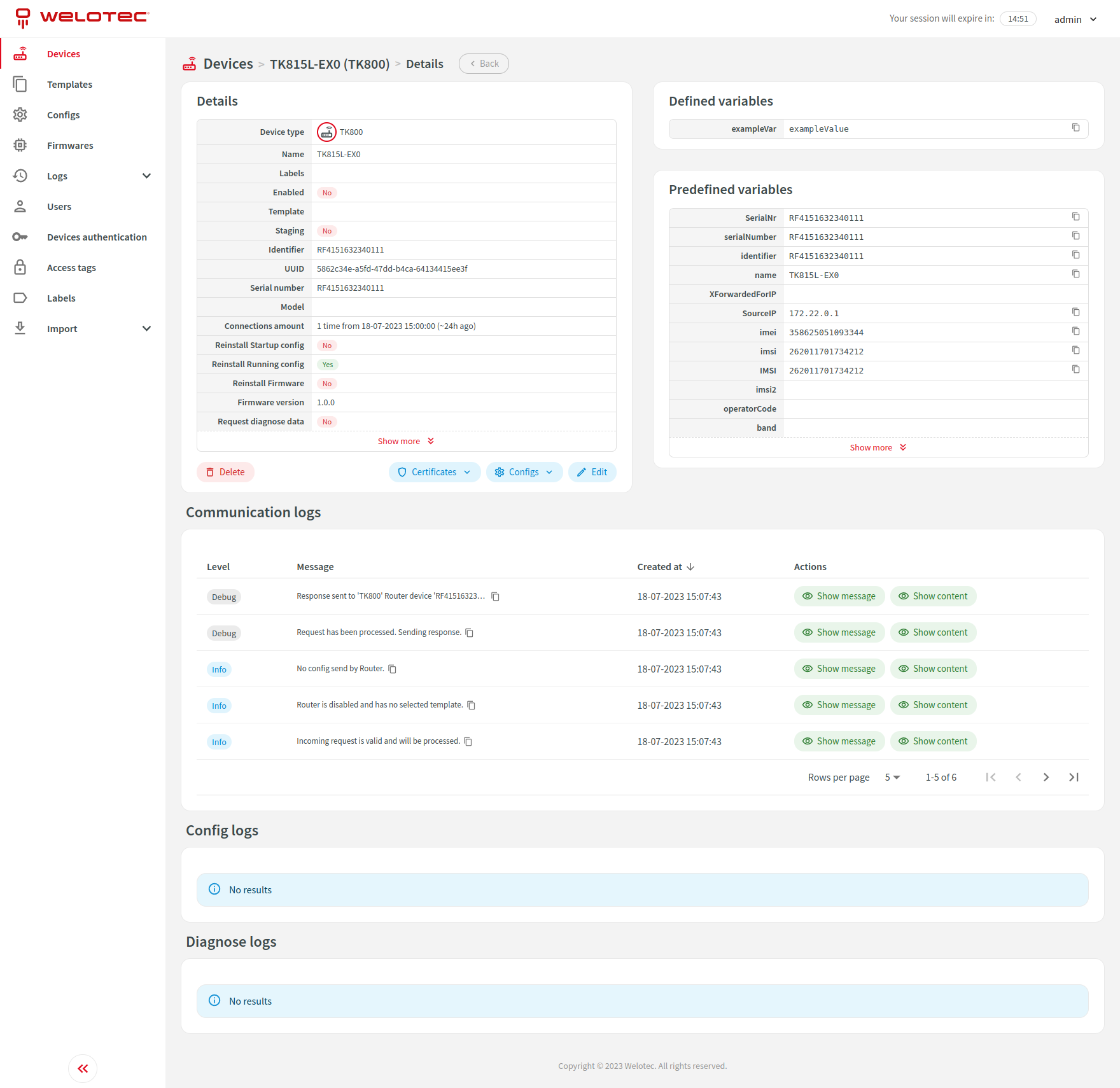Image resolution: width=1120 pixels, height=1088 pixels.
Task: Copy the 'No config send by Router' message
Action: tap(393, 669)
